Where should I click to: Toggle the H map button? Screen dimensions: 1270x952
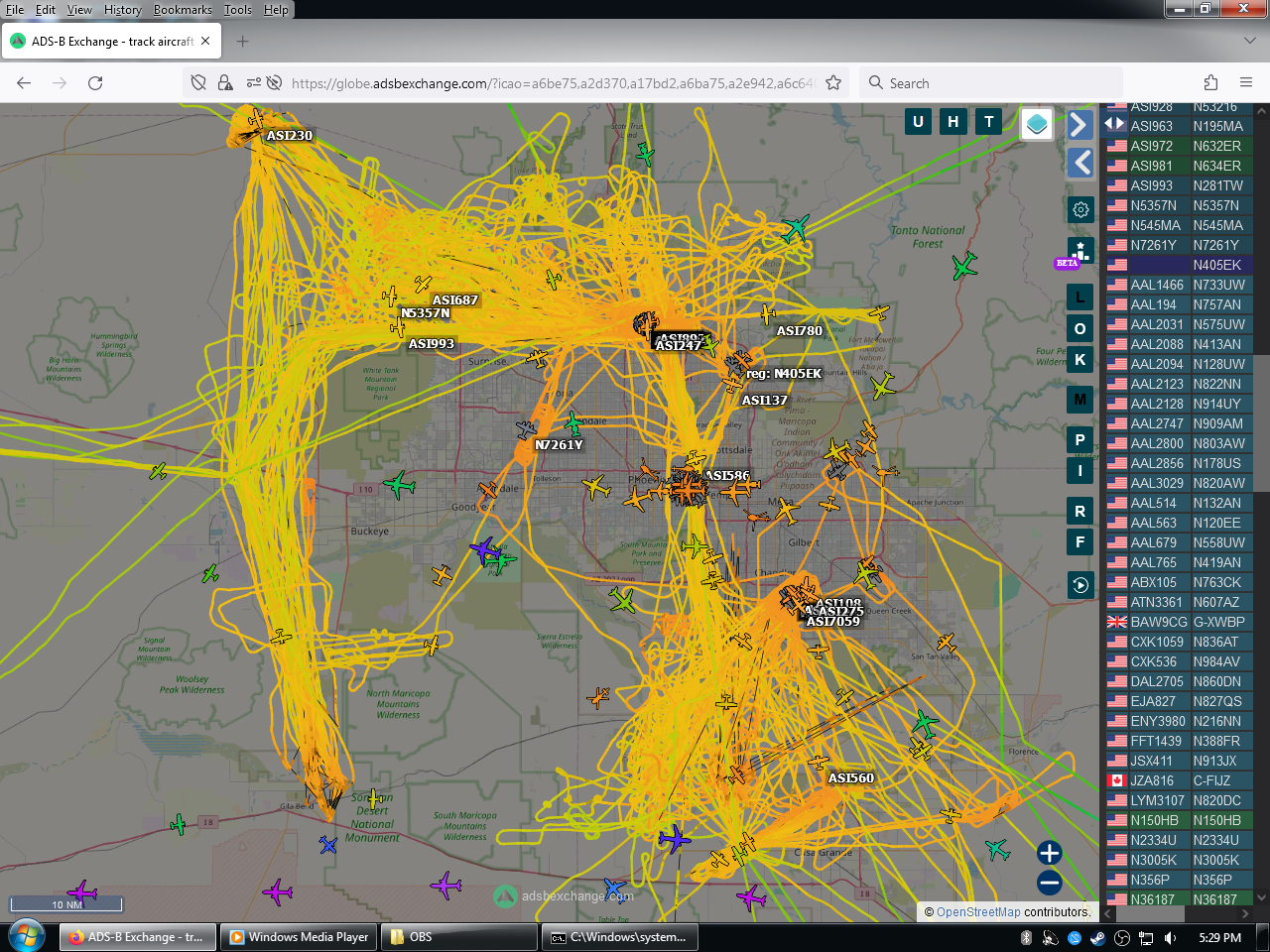pyautogui.click(x=953, y=122)
